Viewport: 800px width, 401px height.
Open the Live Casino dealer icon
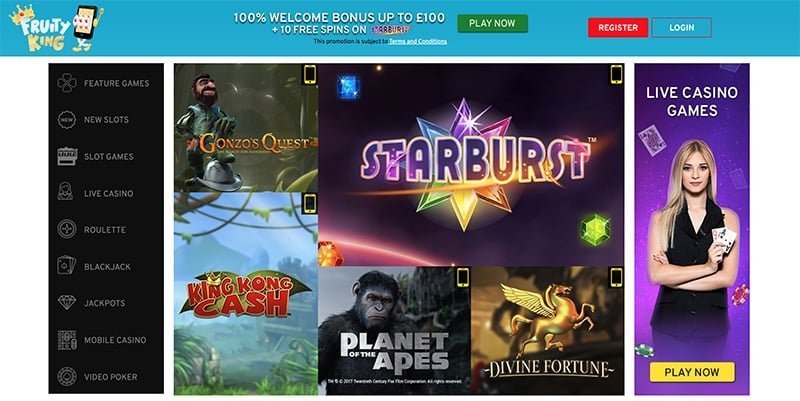pyautogui.click(x=66, y=192)
